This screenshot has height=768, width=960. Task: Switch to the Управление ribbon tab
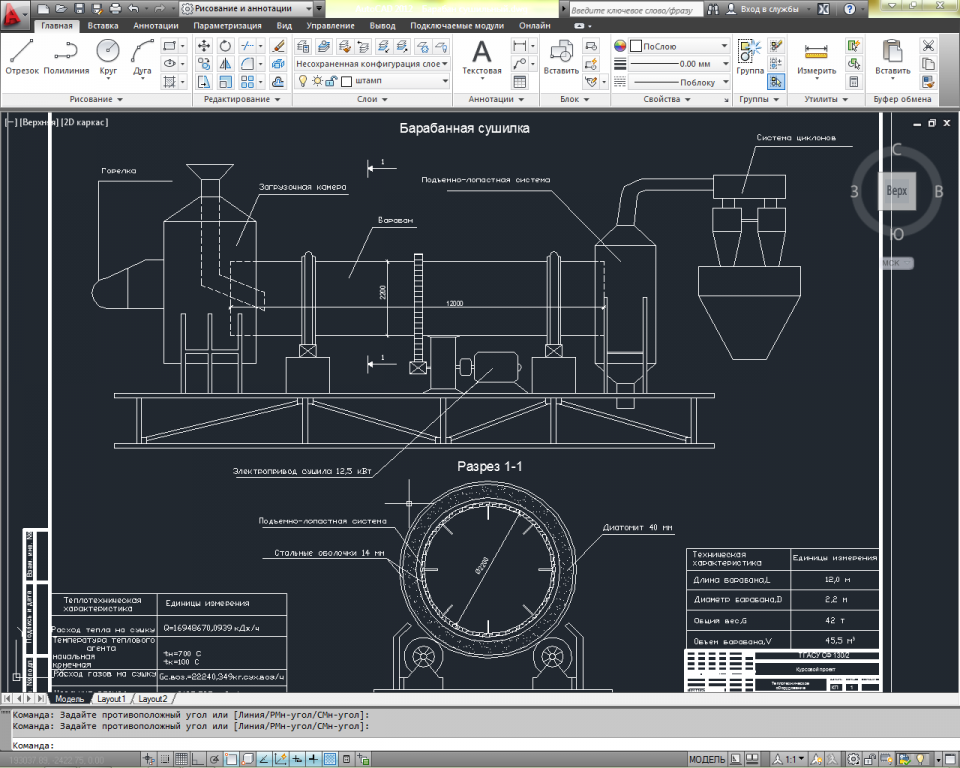[x=331, y=26]
